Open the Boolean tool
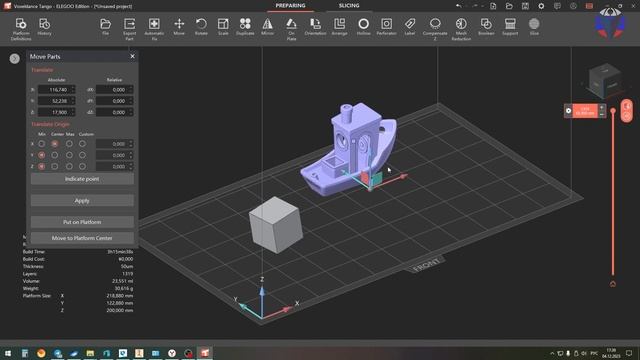The image size is (640, 360). coord(486,27)
